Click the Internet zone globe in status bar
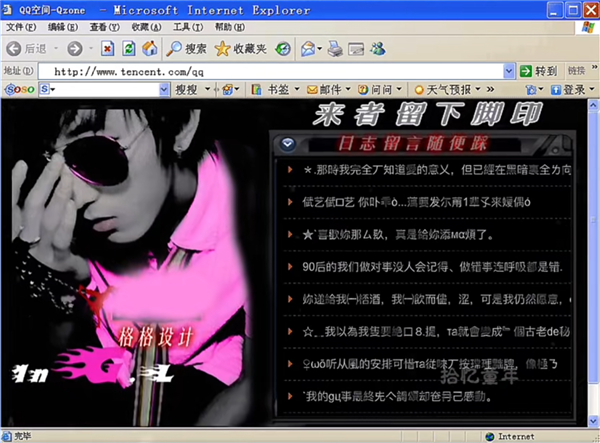 [x=489, y=436]
